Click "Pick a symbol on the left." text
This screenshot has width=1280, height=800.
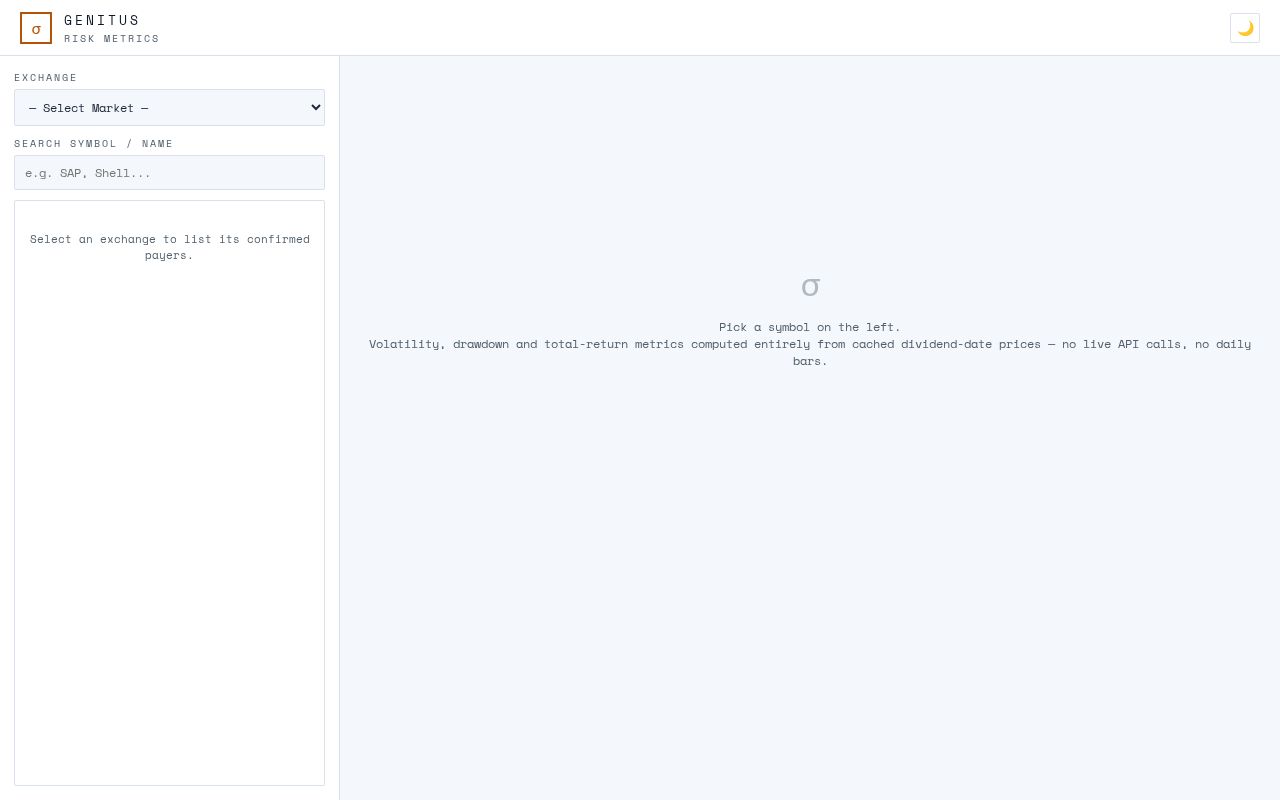(810, 327)
